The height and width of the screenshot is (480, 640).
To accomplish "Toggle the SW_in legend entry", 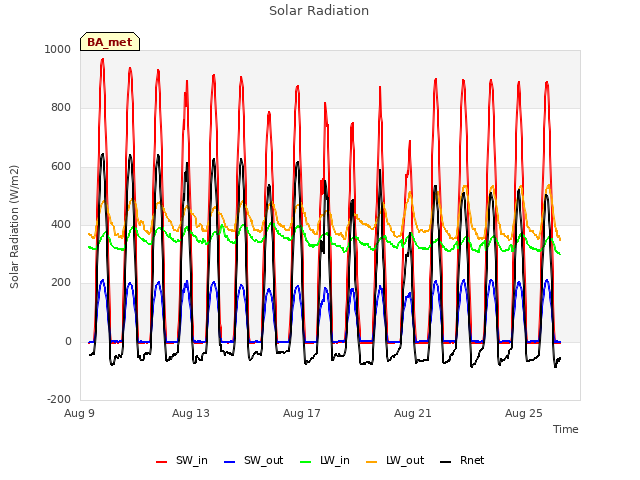I will point(182,461).
